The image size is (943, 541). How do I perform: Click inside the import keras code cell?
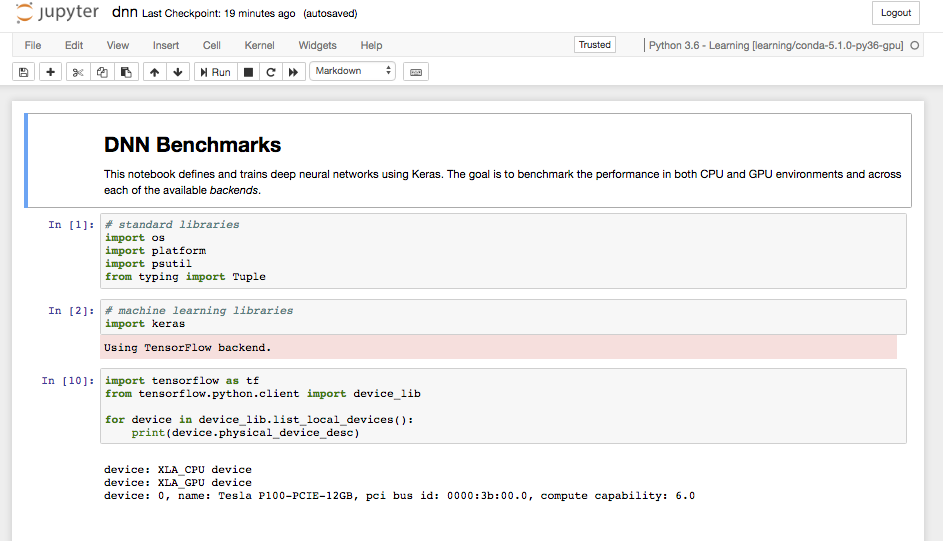503,317
